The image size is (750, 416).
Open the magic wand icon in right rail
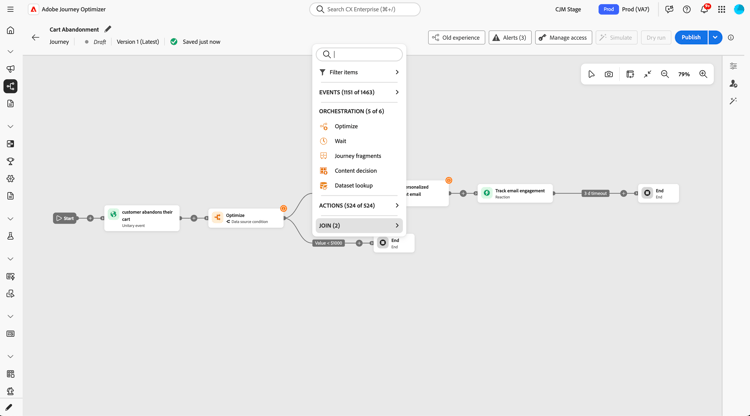coord(733,101)
